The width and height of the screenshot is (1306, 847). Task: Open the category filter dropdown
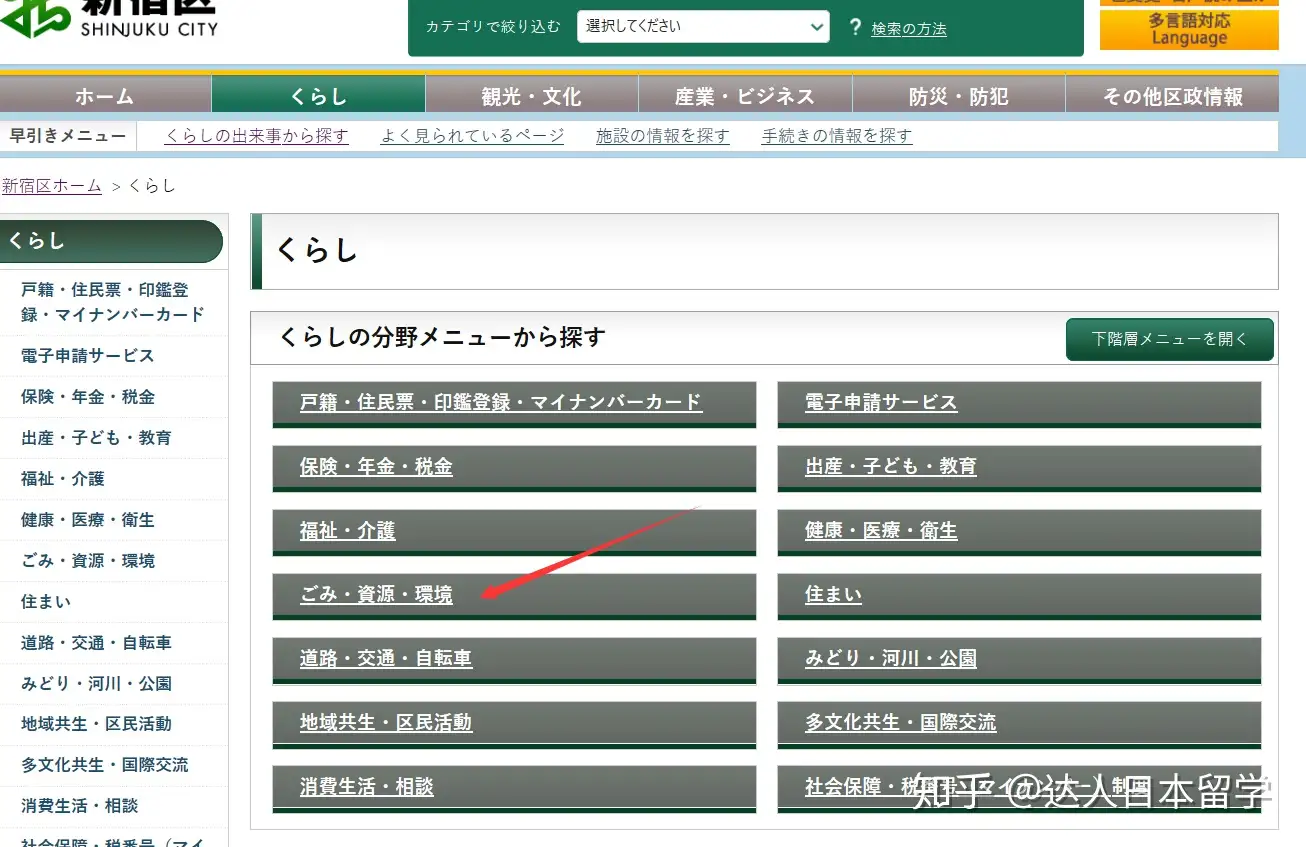tap(703, 27)
